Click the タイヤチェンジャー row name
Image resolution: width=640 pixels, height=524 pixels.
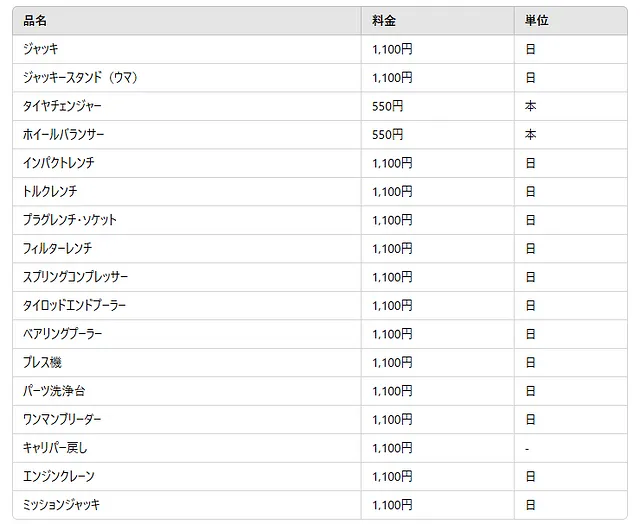pyautogui.click(x=62, y=106)
